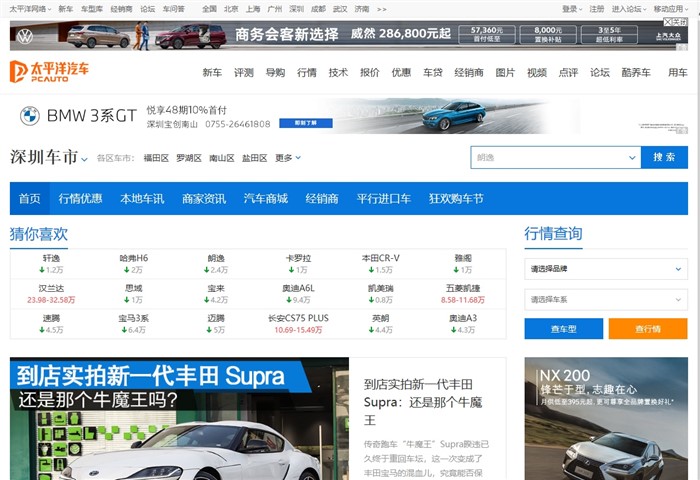The height and width of the screenshot is (480, 700).
Task: Open 酷养车 in header navigation
Action: [x=636, y=72]
